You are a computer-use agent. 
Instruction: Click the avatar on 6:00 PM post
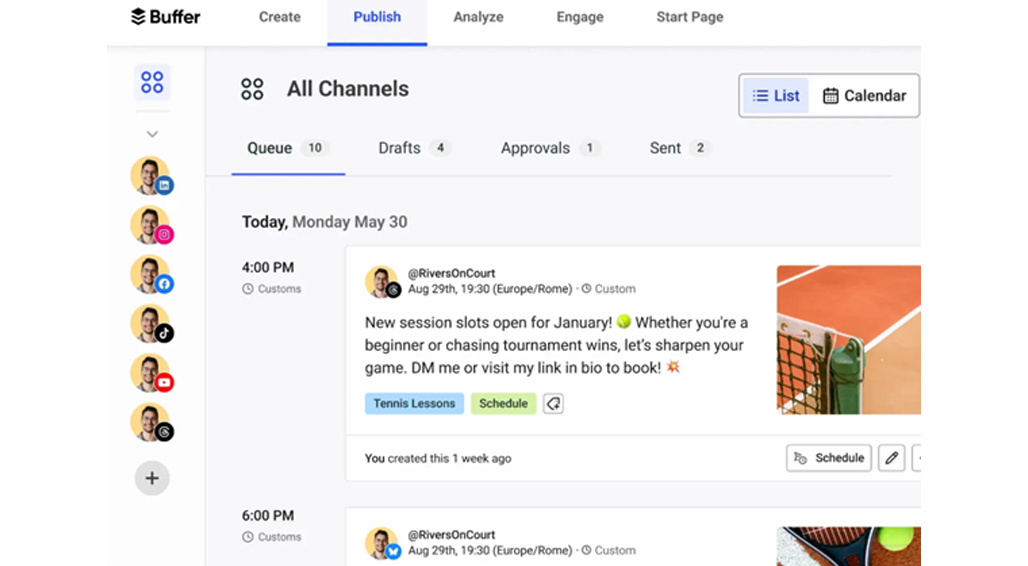click(382, 544)
